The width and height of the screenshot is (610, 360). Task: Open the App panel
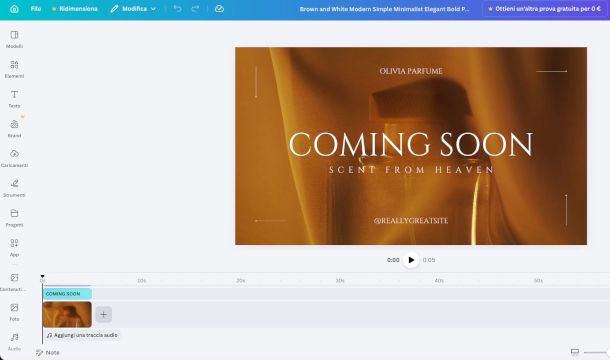[14, 248]
